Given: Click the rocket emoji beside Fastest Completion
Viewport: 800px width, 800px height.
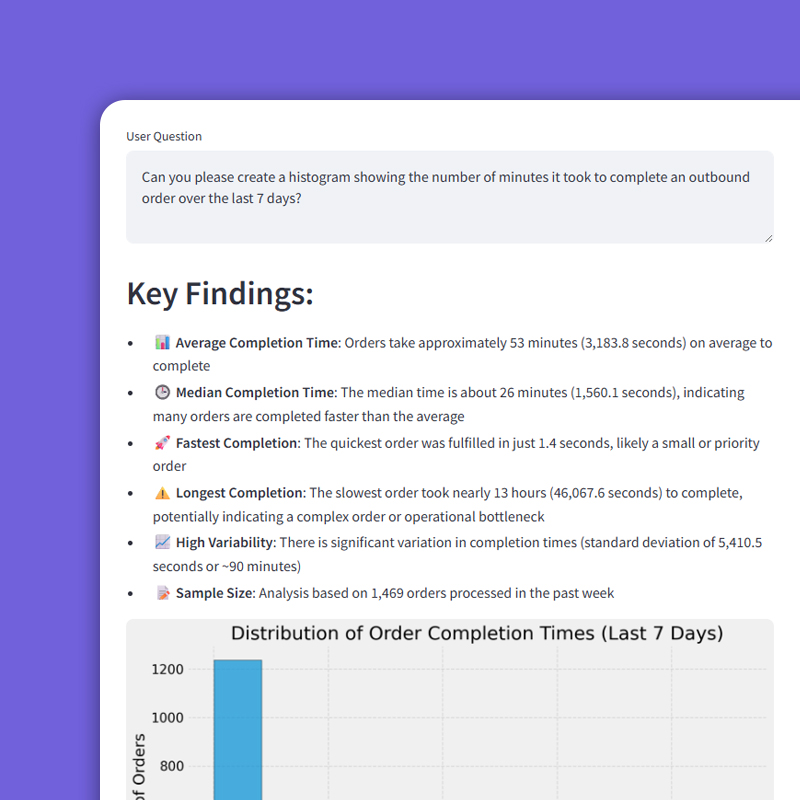Looking at the screenshot, I should 162,443.
